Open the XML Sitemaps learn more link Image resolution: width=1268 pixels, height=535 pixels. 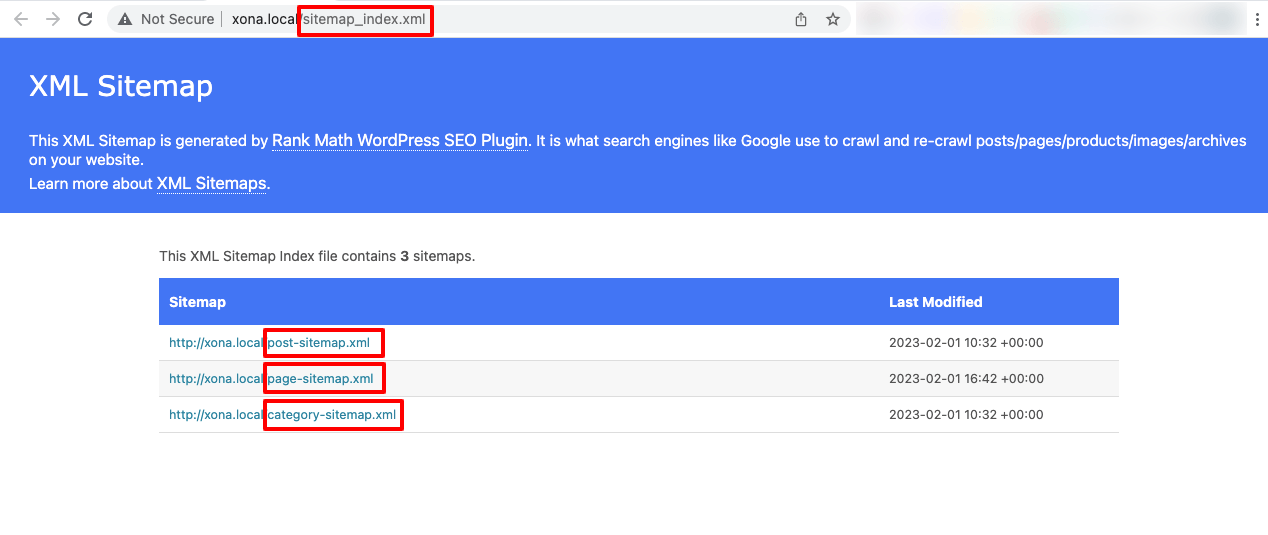point(212,184)
